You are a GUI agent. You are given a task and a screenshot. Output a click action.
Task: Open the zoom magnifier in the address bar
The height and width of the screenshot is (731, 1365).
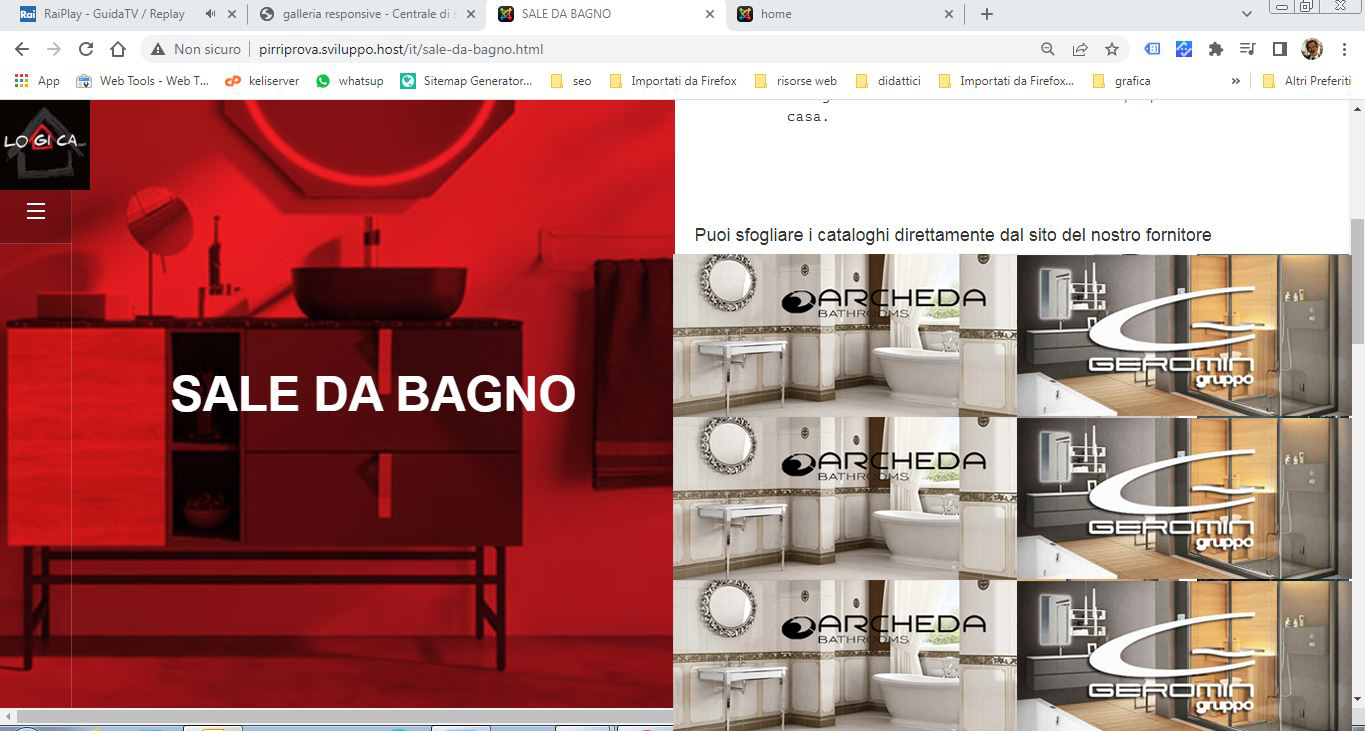(x=1047, y=49)
